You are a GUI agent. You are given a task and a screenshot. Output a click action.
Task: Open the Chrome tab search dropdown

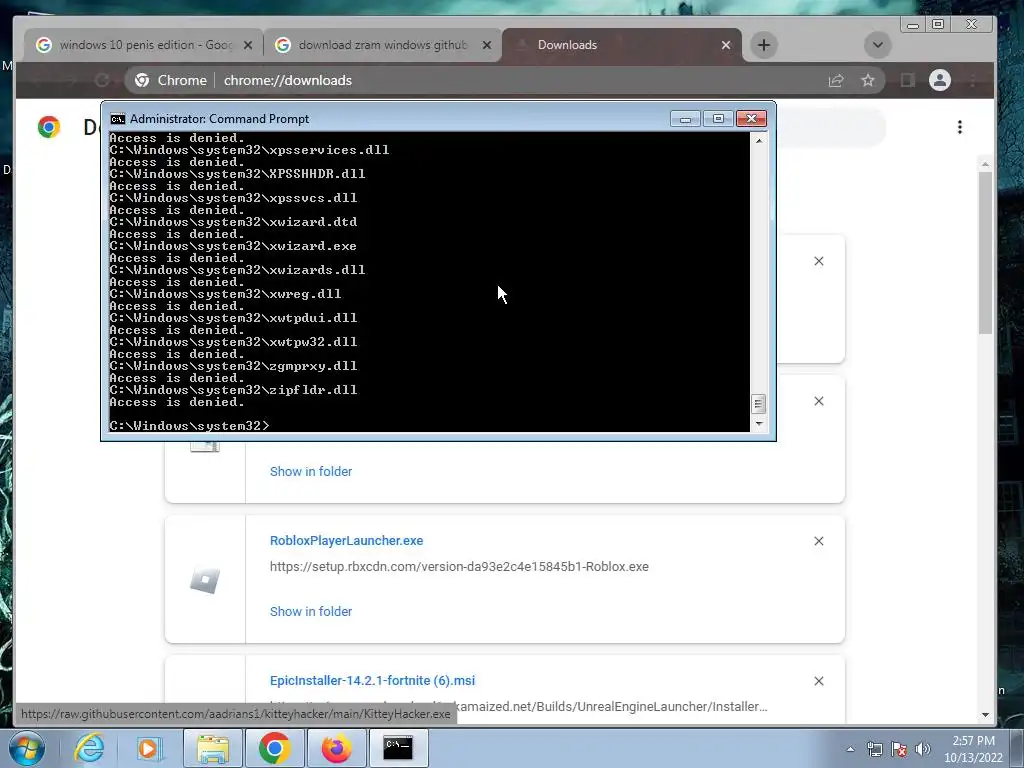(878, 45)
